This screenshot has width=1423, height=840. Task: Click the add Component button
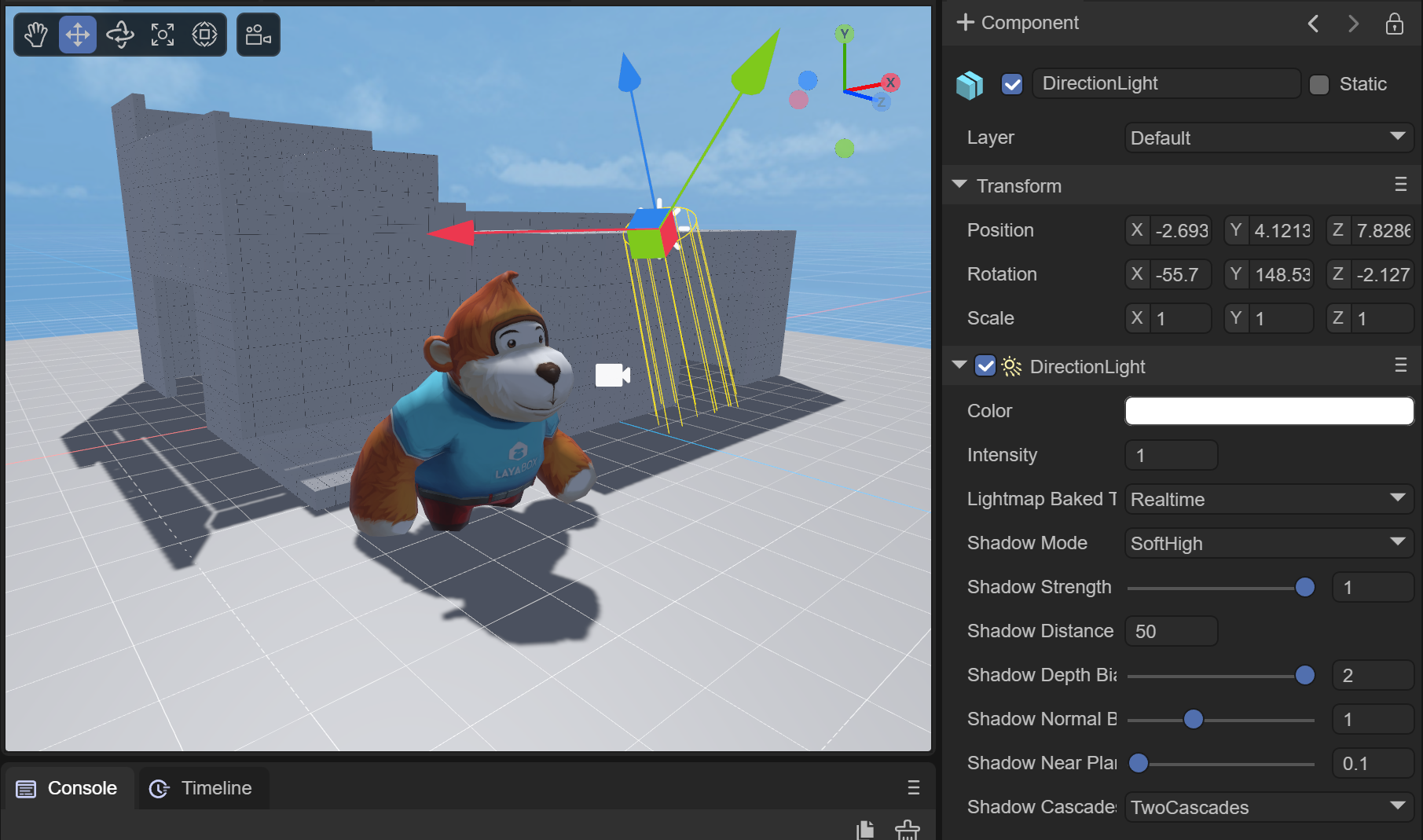coord(1018,23)
